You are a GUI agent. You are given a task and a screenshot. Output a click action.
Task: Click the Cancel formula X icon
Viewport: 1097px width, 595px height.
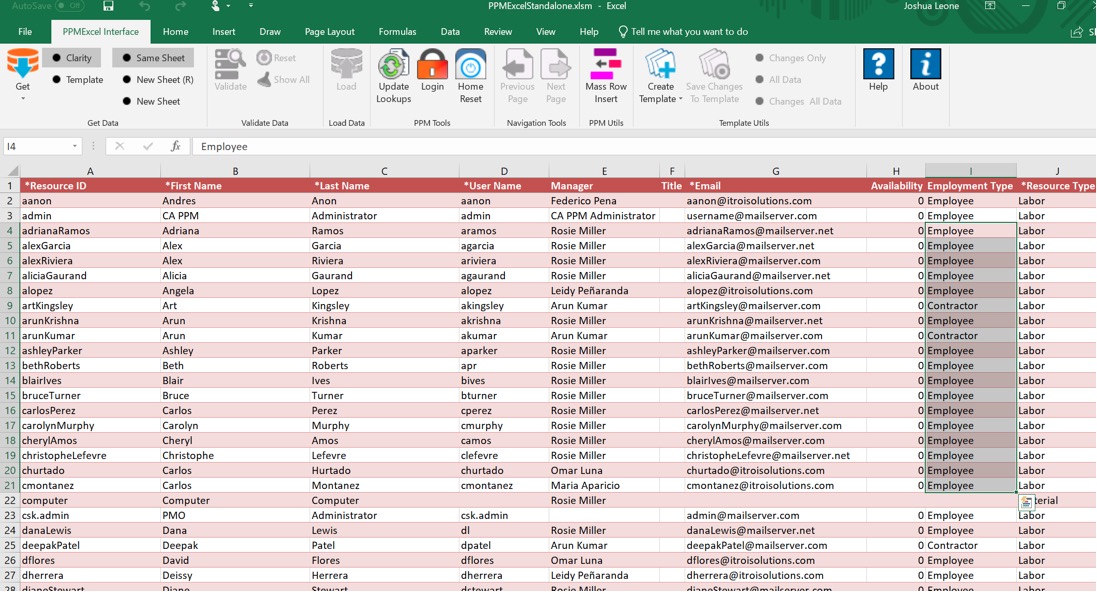pos(120,146)
